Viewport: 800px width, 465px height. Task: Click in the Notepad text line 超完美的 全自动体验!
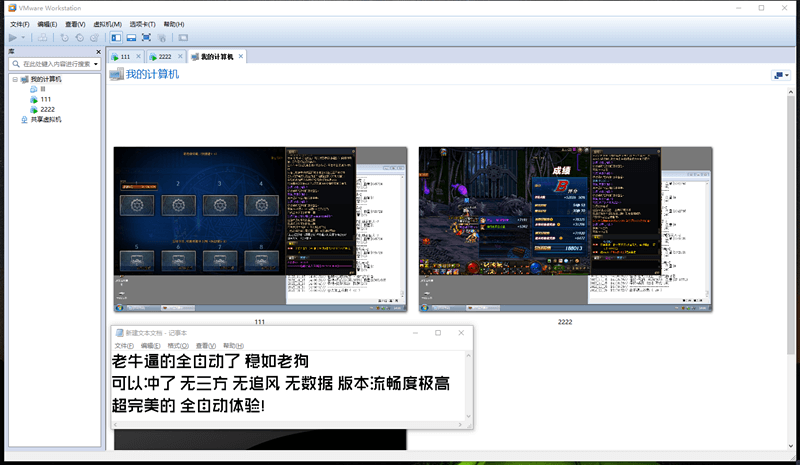coord(188,406)
